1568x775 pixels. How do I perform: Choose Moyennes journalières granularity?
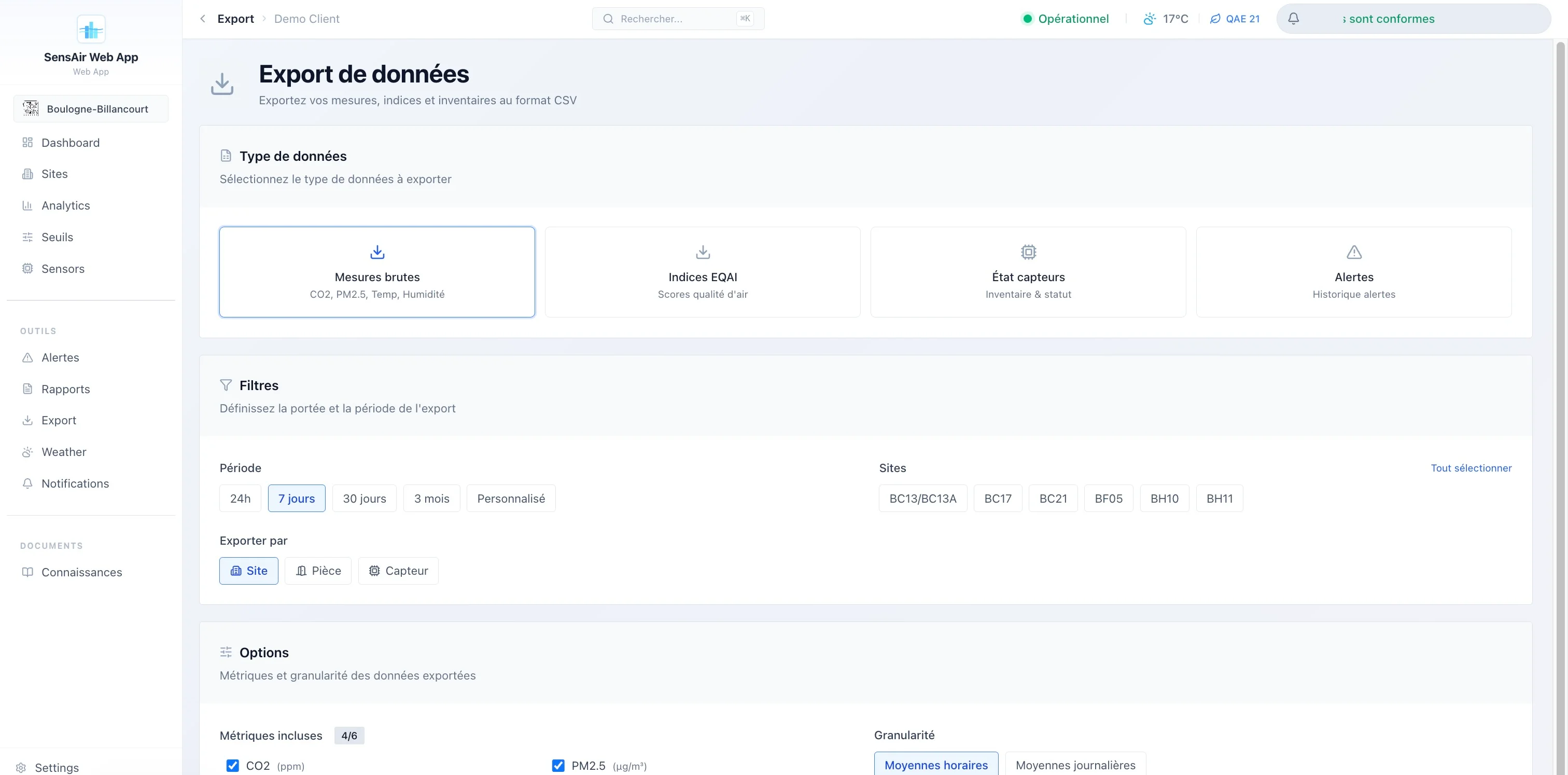point(1075,765)
